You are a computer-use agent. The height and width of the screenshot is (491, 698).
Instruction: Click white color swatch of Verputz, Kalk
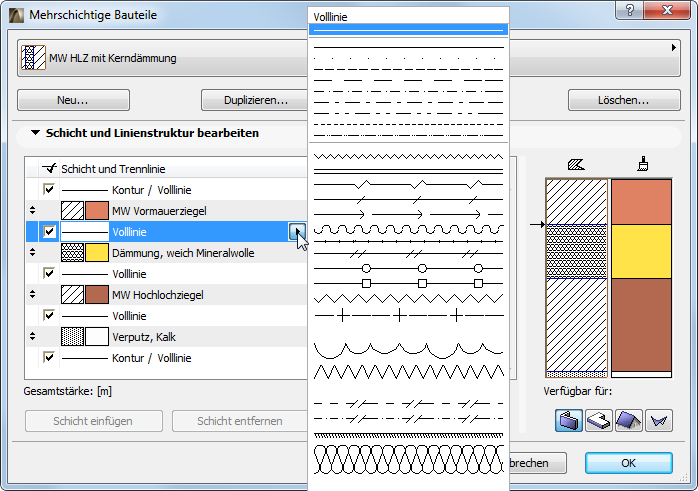click(x=97, y=337)
